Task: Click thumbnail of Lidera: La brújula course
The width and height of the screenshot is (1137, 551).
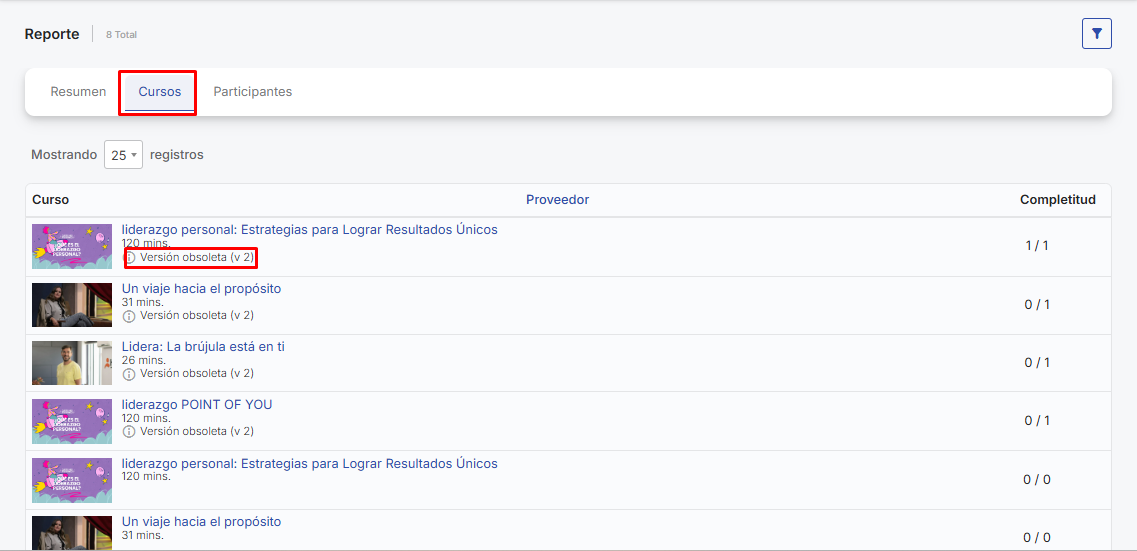Action: tap(72, 363)
